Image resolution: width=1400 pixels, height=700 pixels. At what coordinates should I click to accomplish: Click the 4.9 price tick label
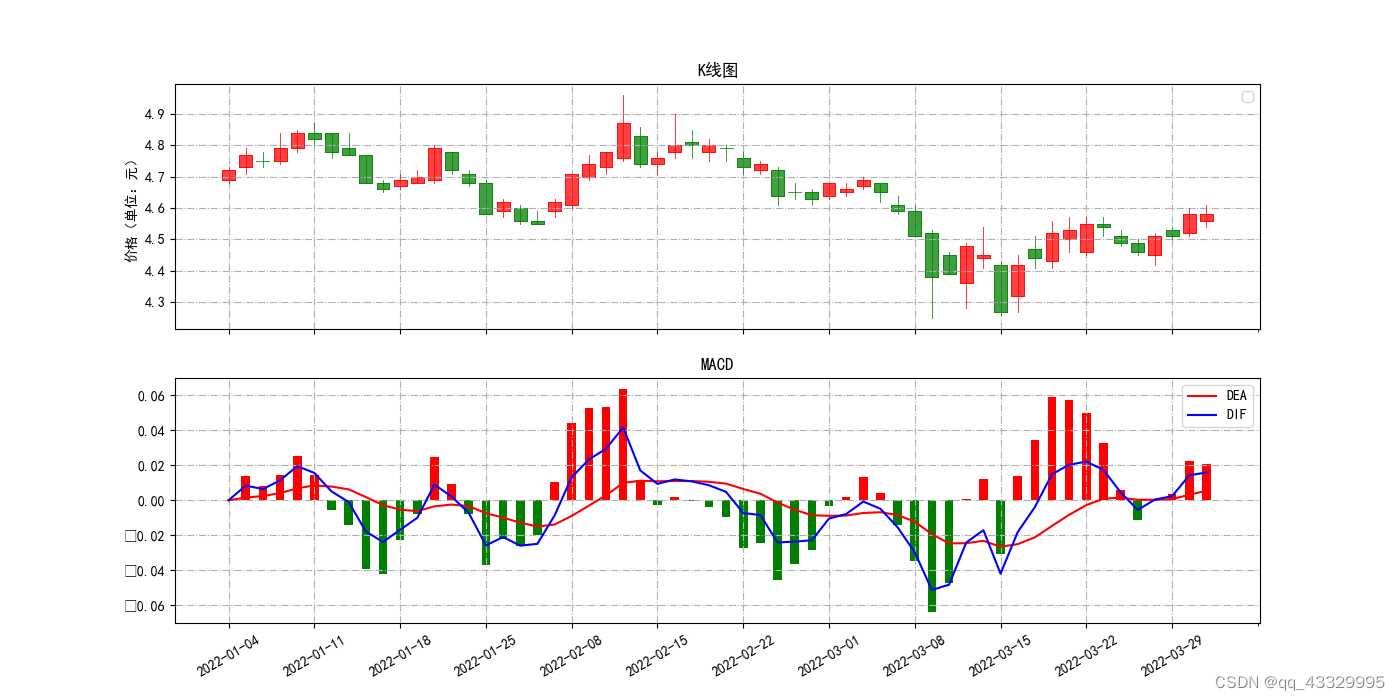[x=156, y=114]
